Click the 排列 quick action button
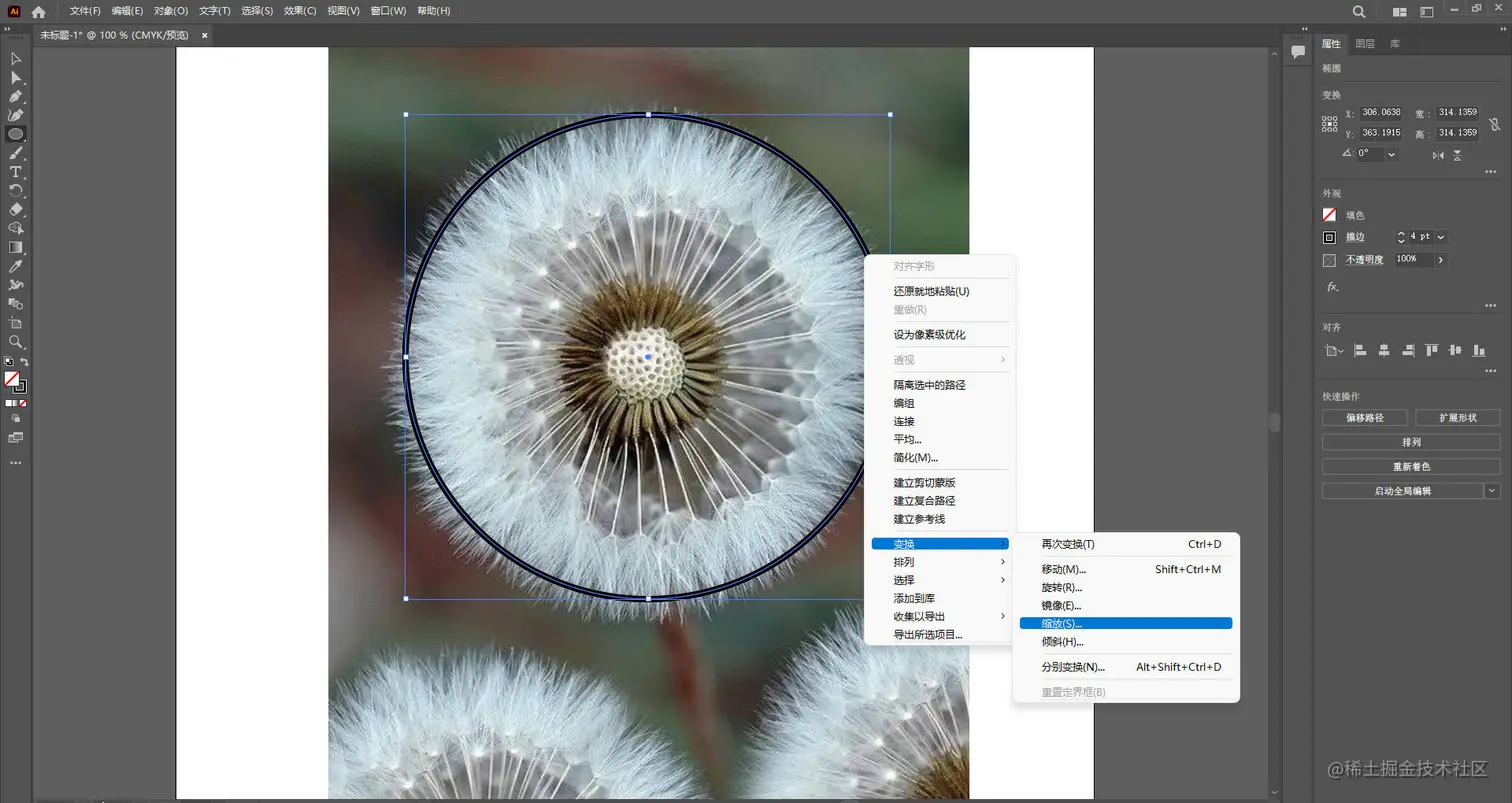The height and width of the screenshot is (803, 1512). [1411, 441]
